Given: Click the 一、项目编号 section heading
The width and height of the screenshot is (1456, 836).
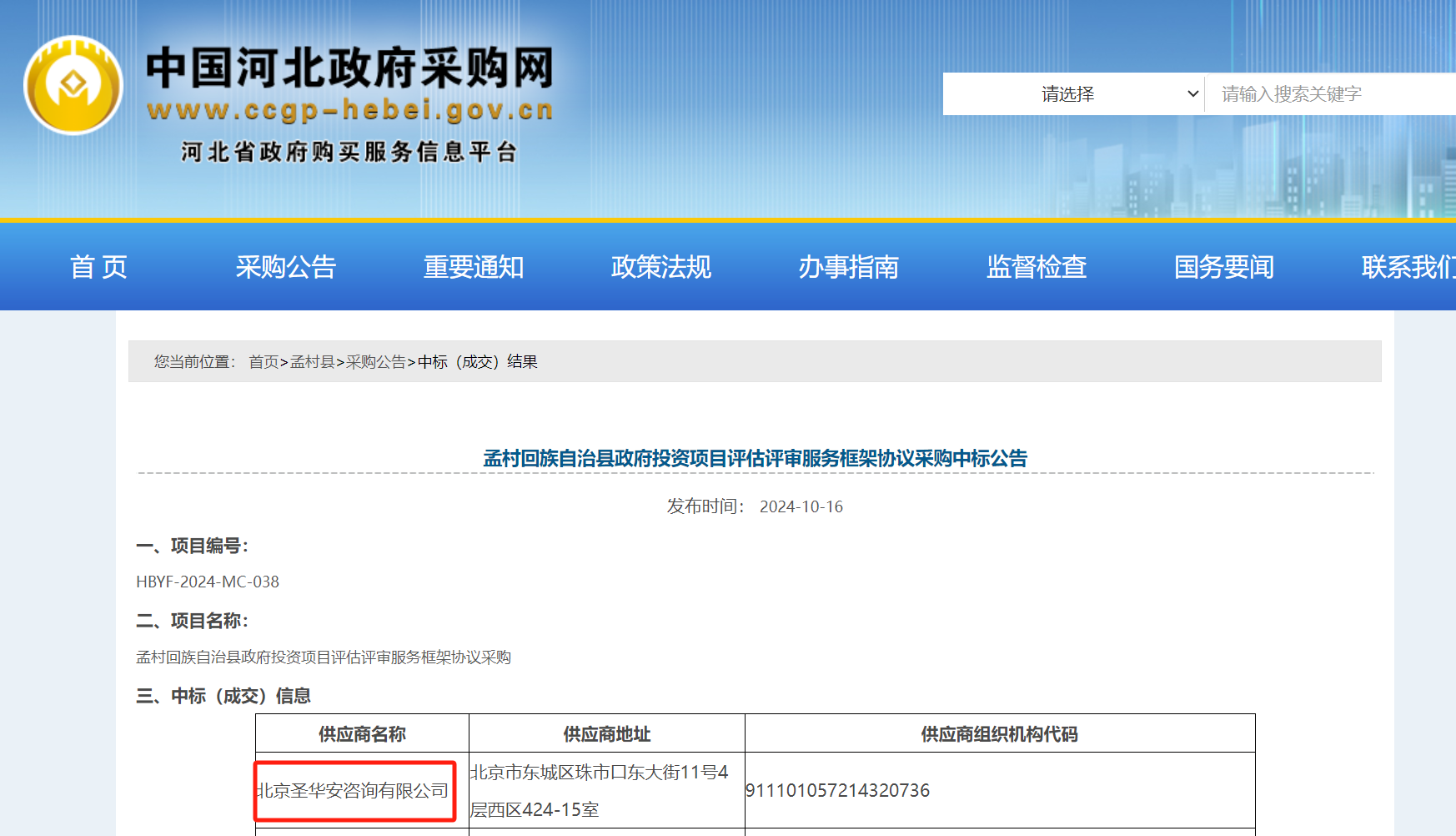Looking at the screenshot, I should pos(193,546).
